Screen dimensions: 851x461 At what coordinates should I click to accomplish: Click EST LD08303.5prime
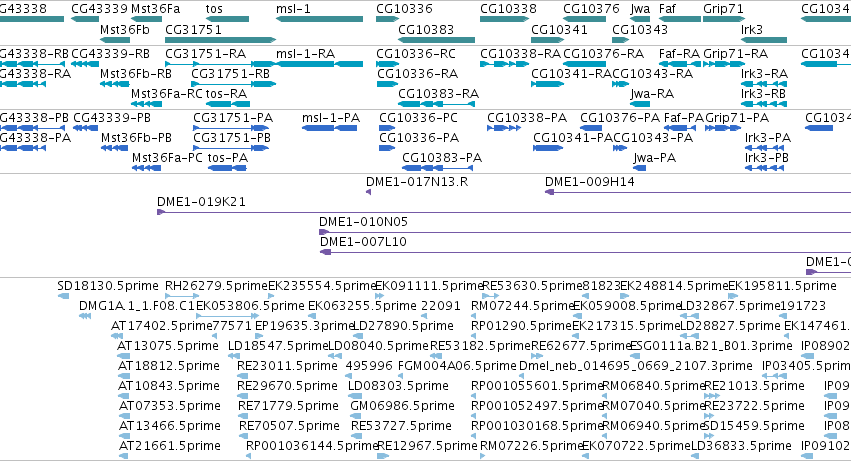click(398, 386)
